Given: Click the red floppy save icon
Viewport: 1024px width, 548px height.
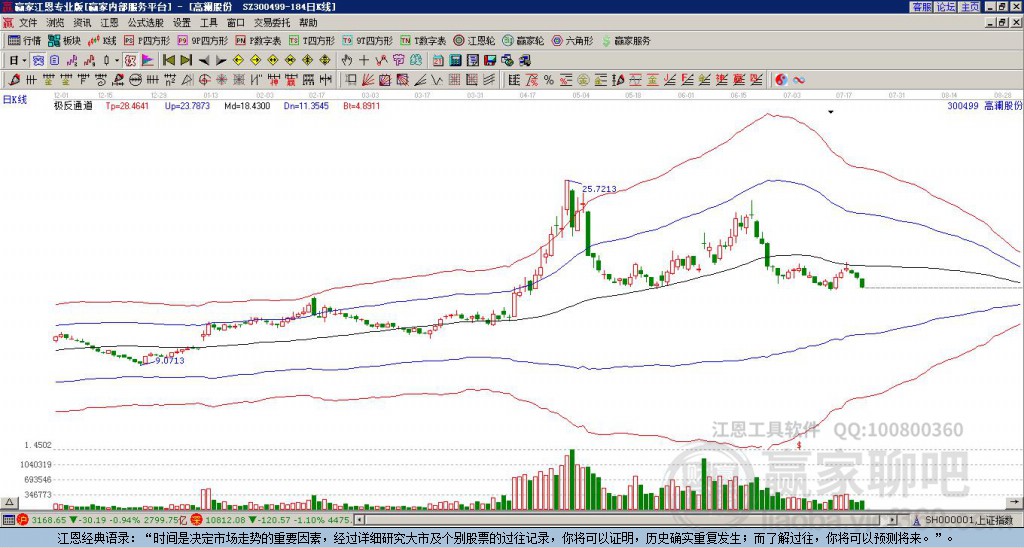Looking at the screenshot, I should [x=490, y=60].
